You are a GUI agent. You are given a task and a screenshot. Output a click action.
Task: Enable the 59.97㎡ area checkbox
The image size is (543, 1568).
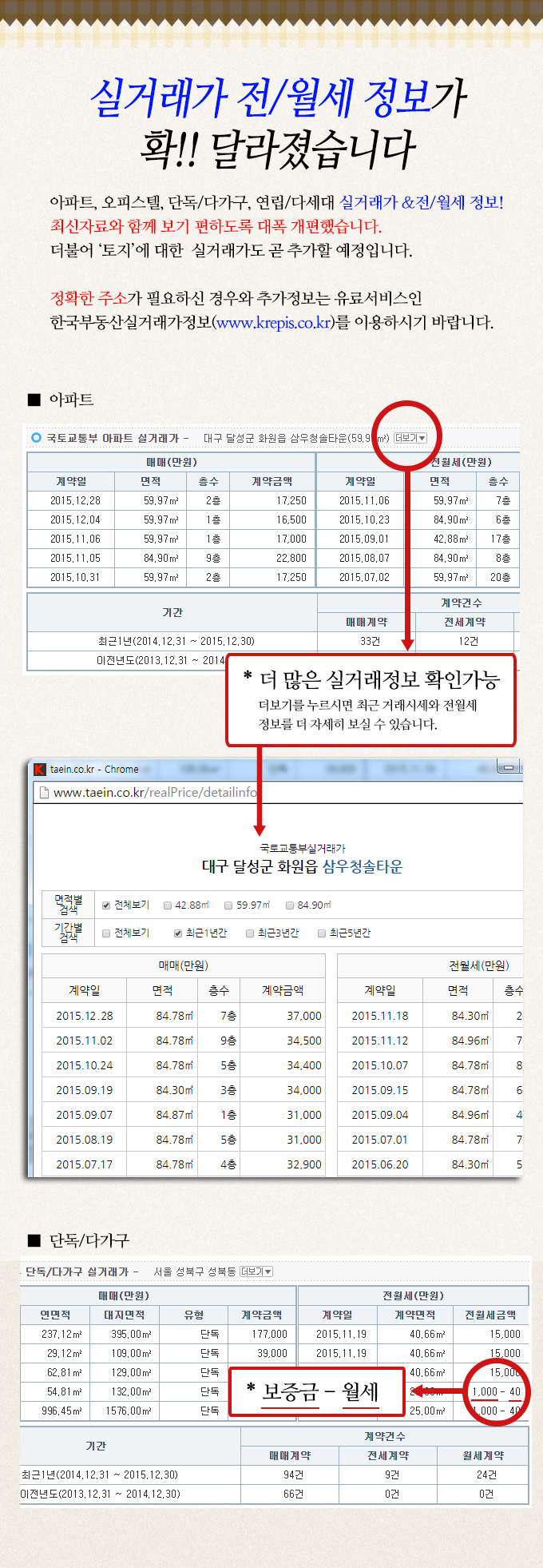pos(228,905)
